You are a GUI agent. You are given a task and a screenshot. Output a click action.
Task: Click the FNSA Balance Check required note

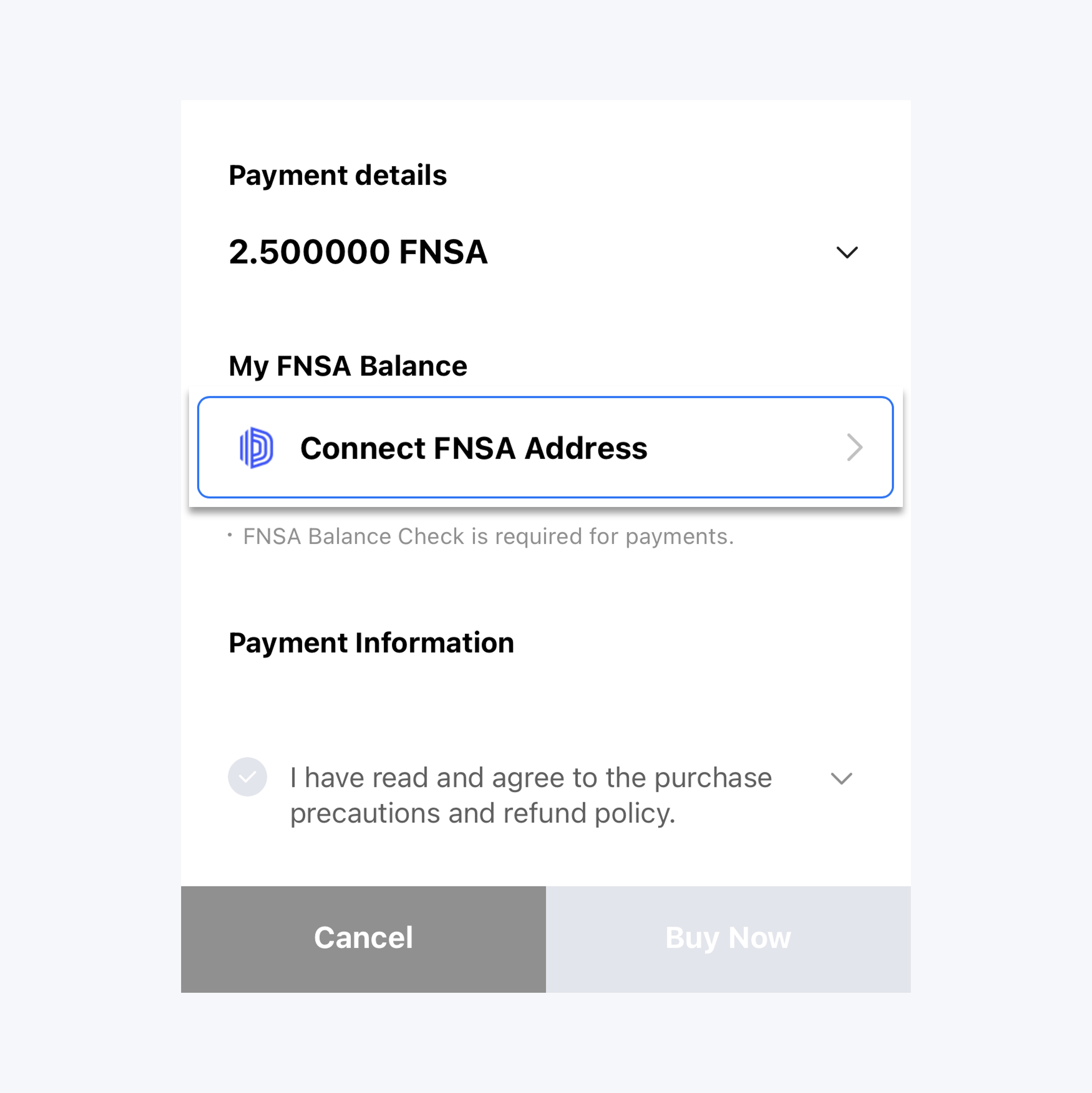488,536
